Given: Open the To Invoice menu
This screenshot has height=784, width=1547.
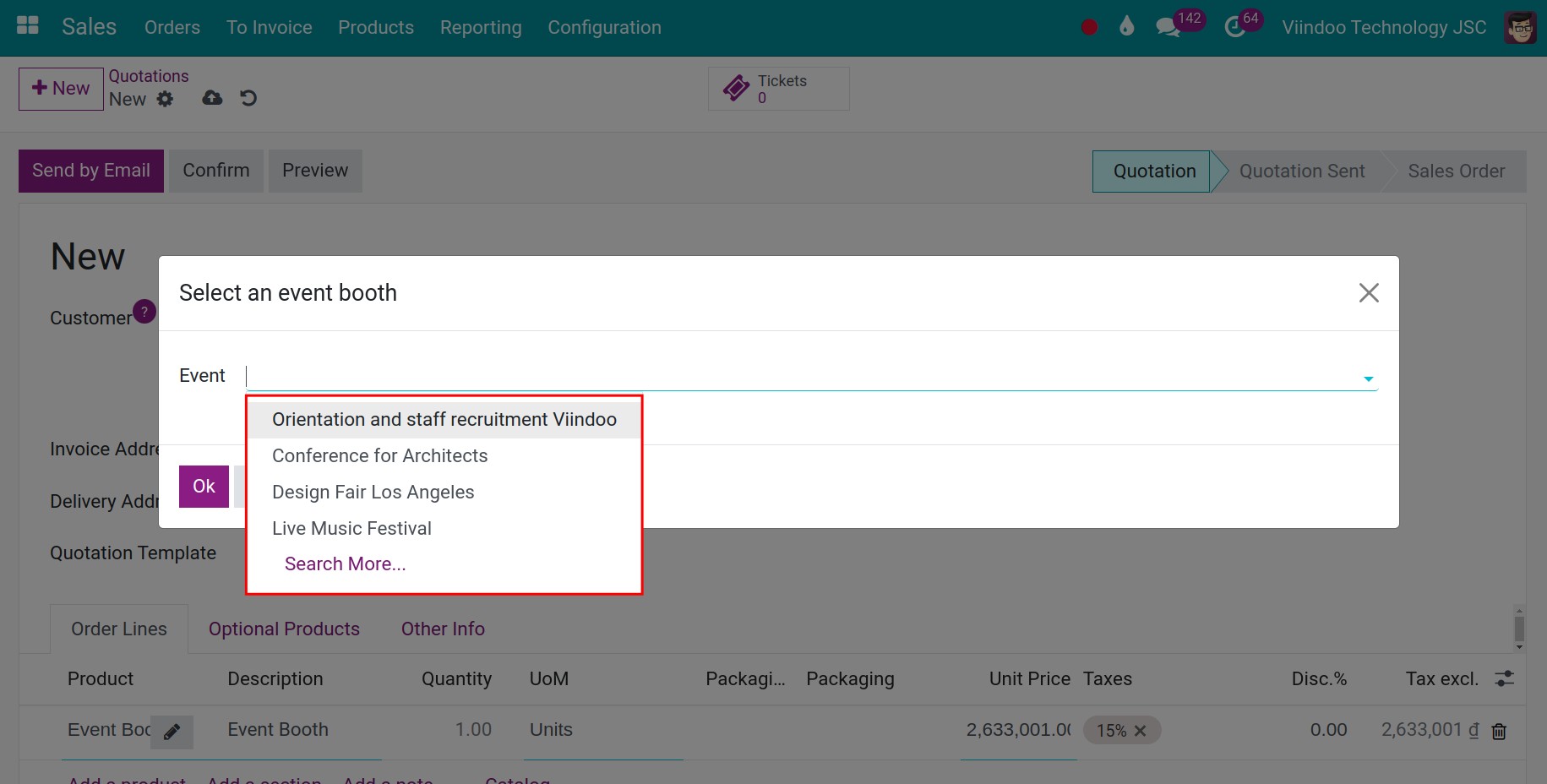Looking at the screenshot, I should coord(270,28).
